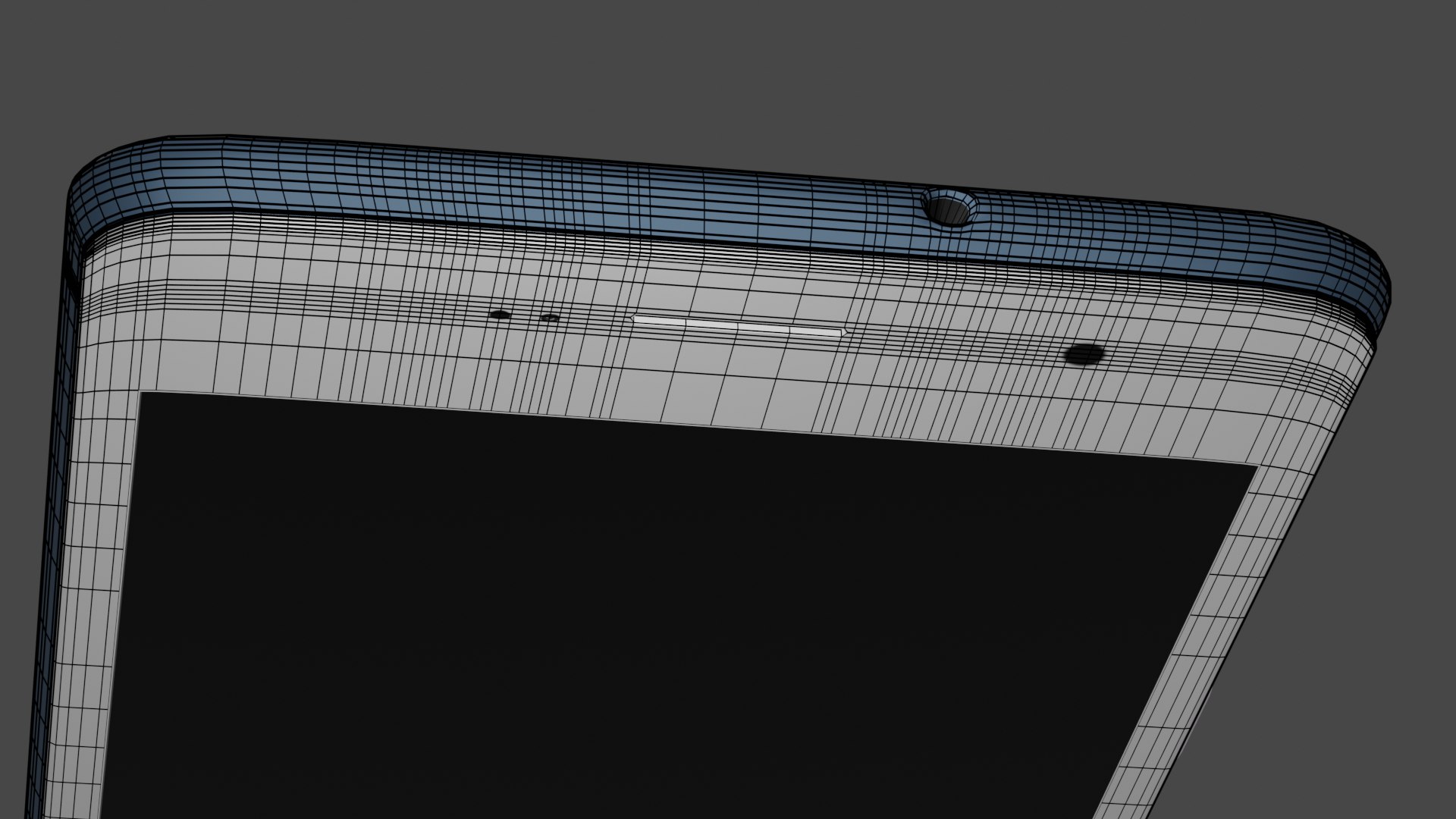Click the gray background above the phone
Image resolution: width=1456 pixels, height=819 pixels.
coord(682,68)
